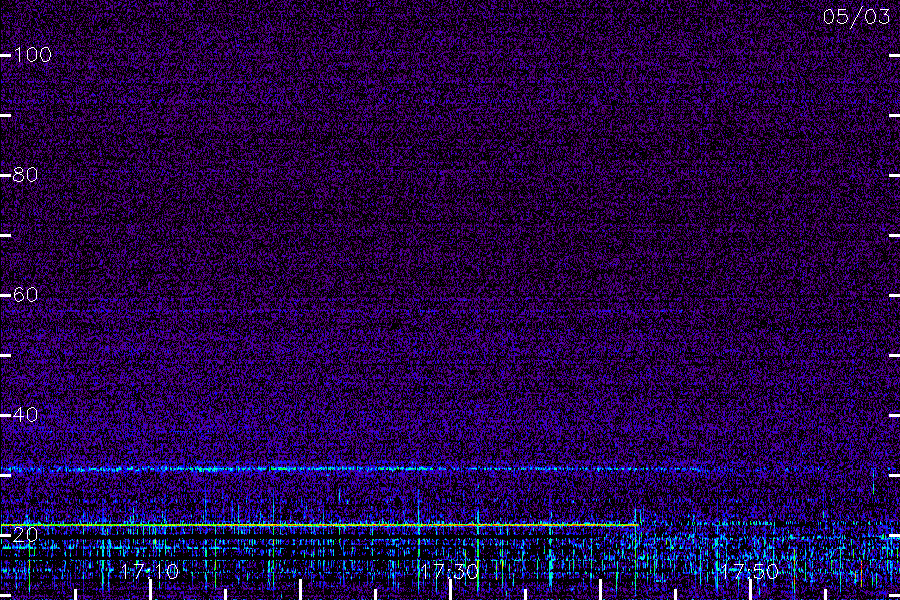Click the 20 frequency axis label

click(x=25, y=535)
